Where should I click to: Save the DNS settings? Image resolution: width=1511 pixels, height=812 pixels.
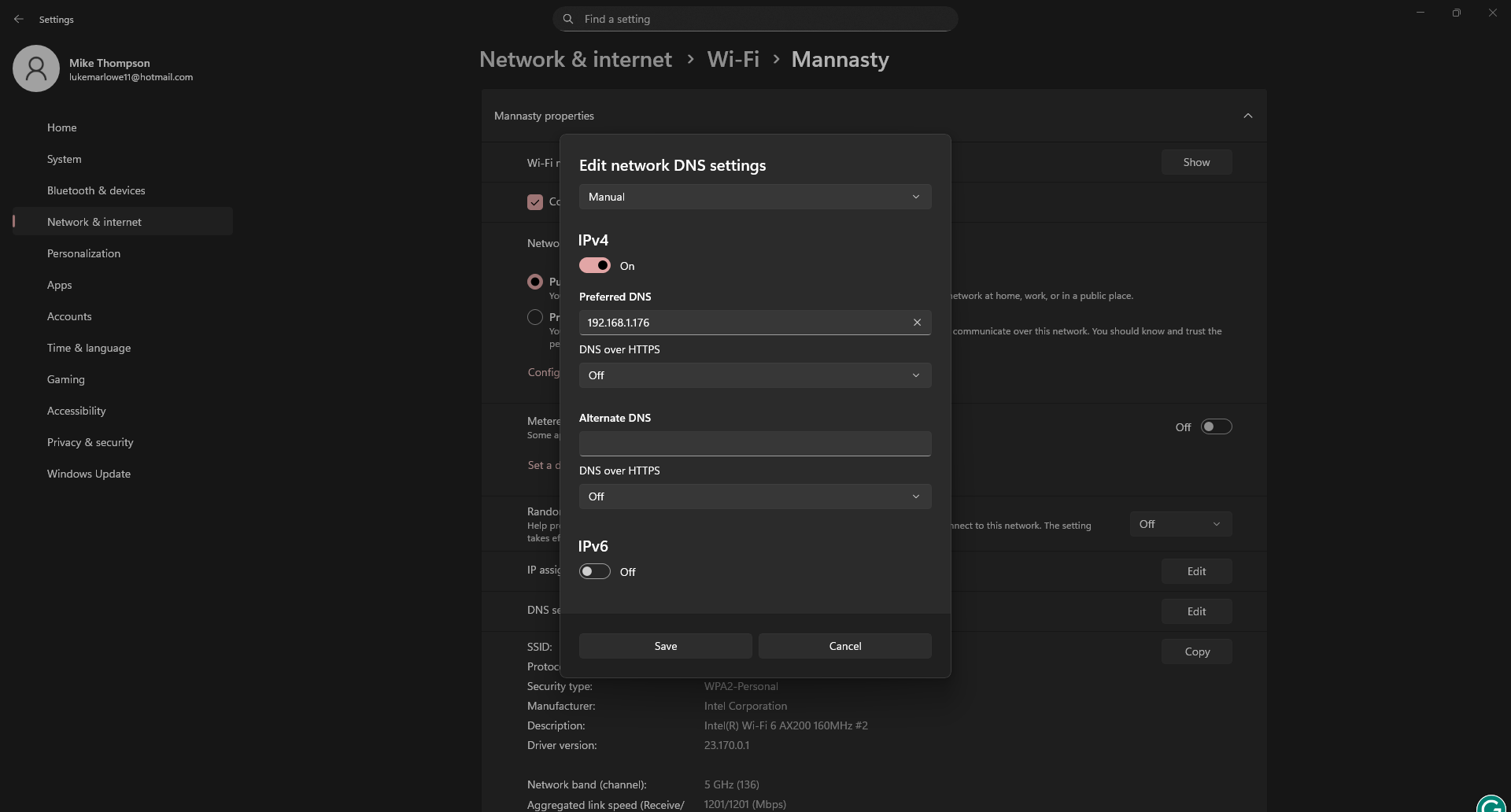click(665, 646)
